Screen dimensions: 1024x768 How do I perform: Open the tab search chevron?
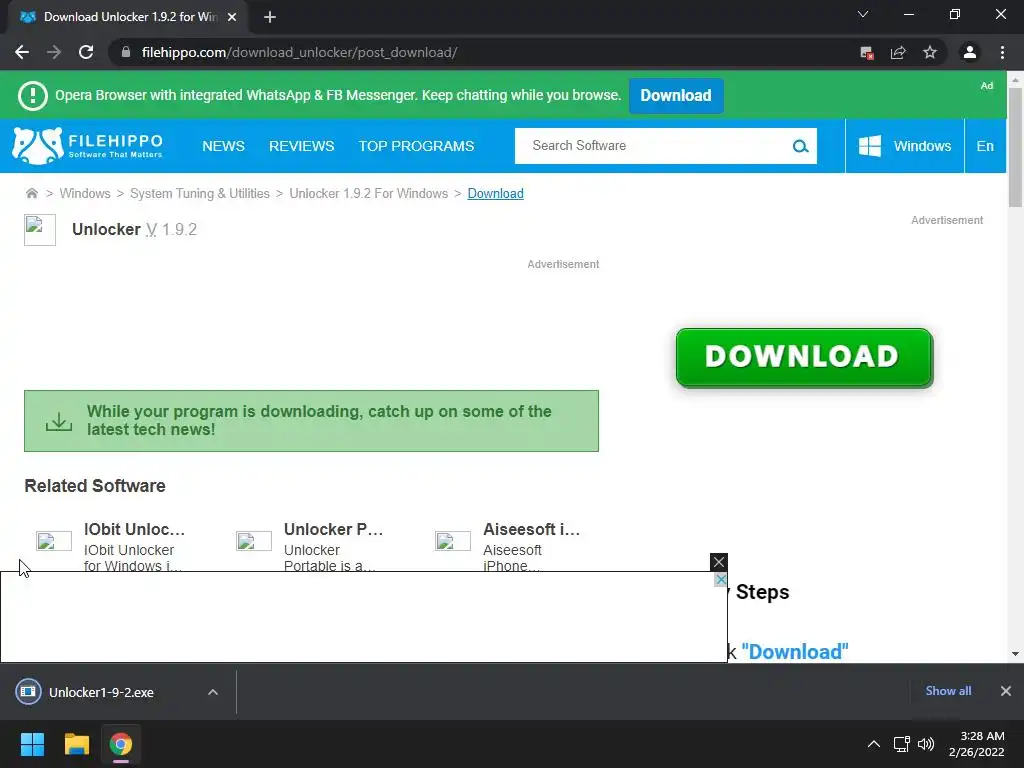pos(863,14)
